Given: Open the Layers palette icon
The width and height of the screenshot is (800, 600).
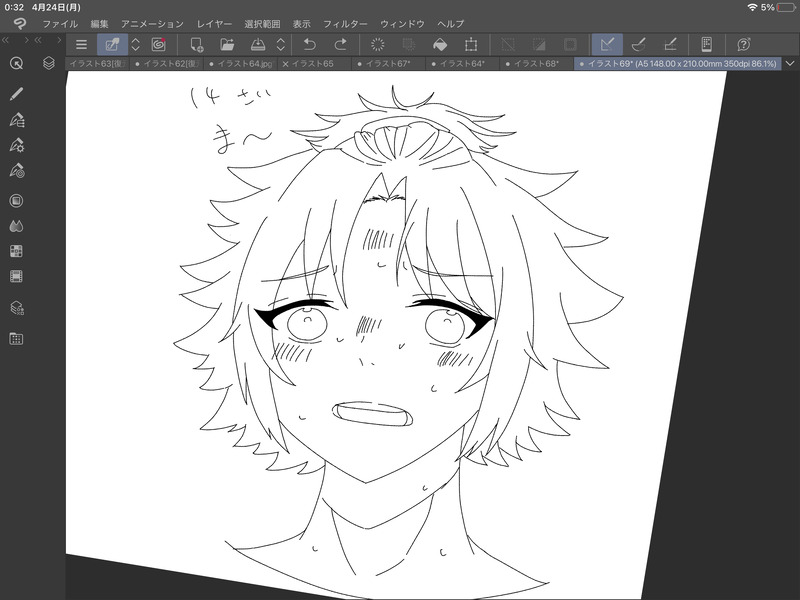Looking at the screenshot, I should pos(48,63).
